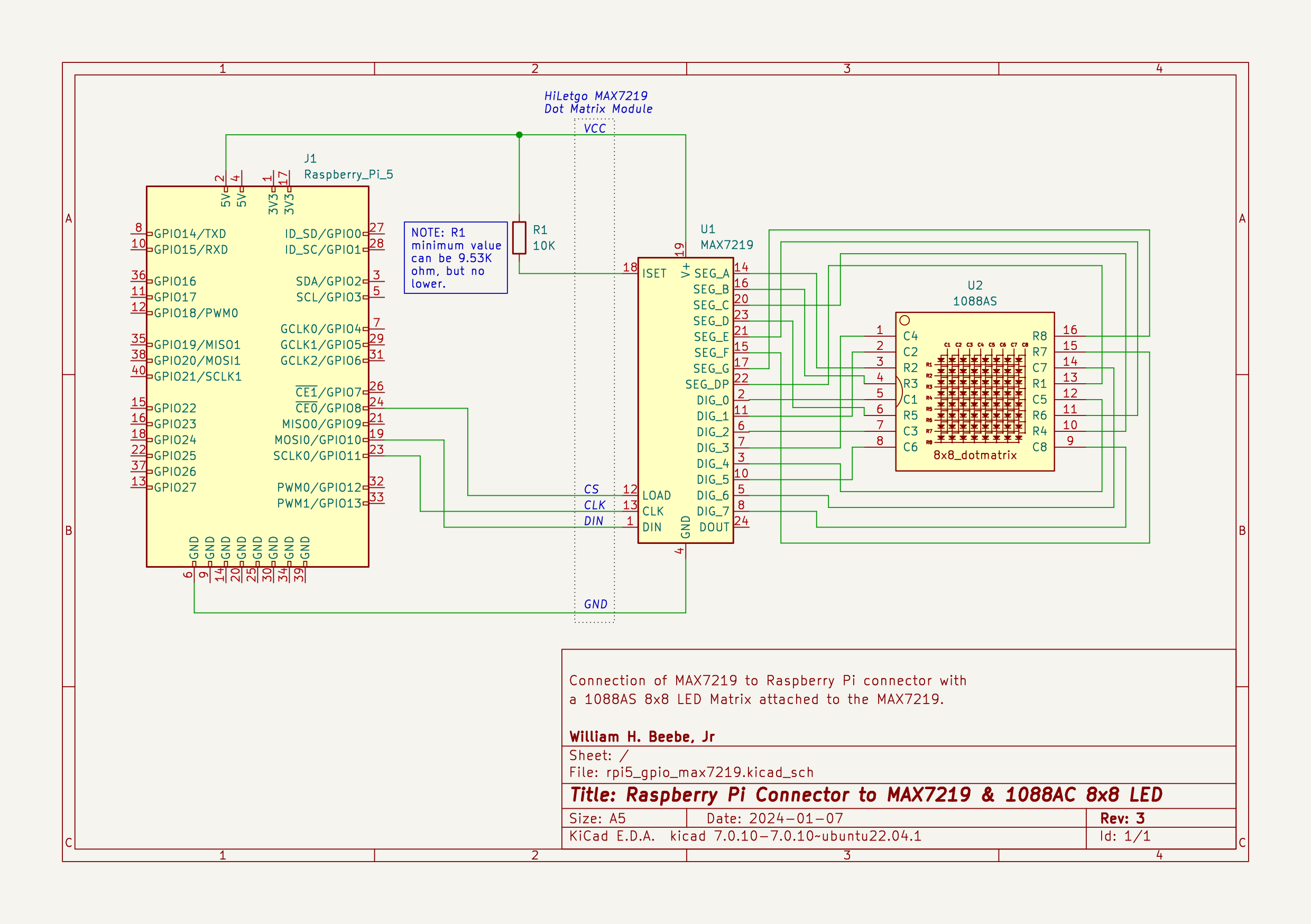This screenshot has height=924, width=1311.
Task: Click the MOSI0/GPIO10 pin label
Action: coord(318,440)
